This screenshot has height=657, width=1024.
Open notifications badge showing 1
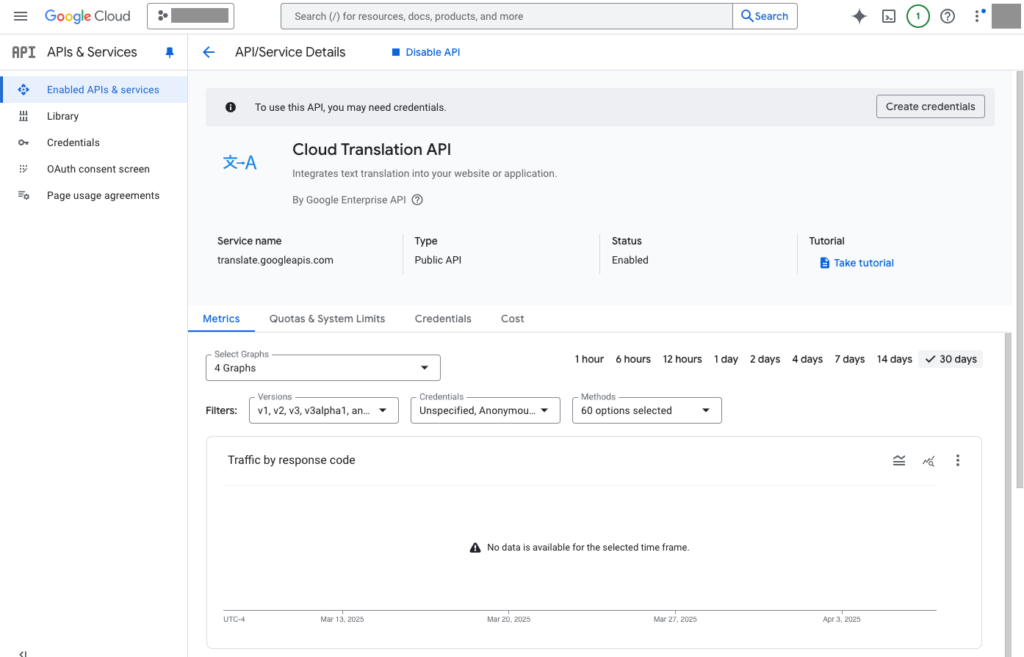(918, 16)
